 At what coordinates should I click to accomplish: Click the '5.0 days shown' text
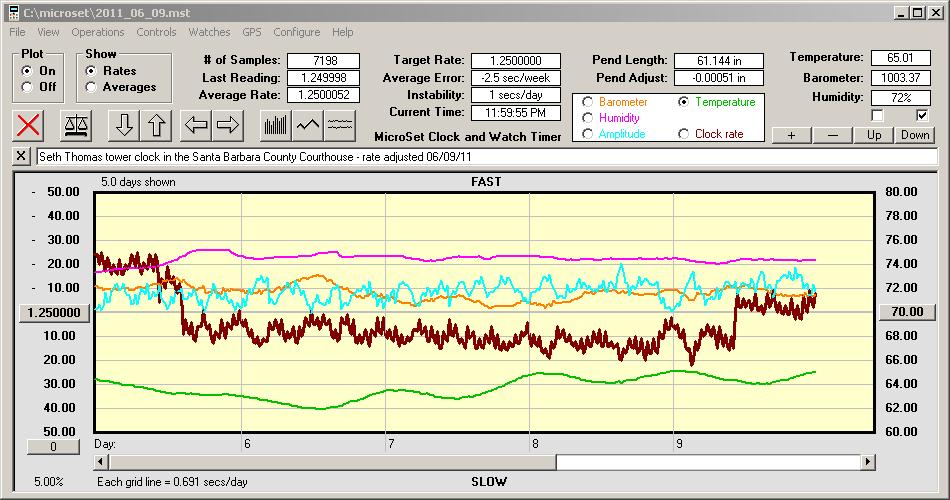click(x=138, y=182)
